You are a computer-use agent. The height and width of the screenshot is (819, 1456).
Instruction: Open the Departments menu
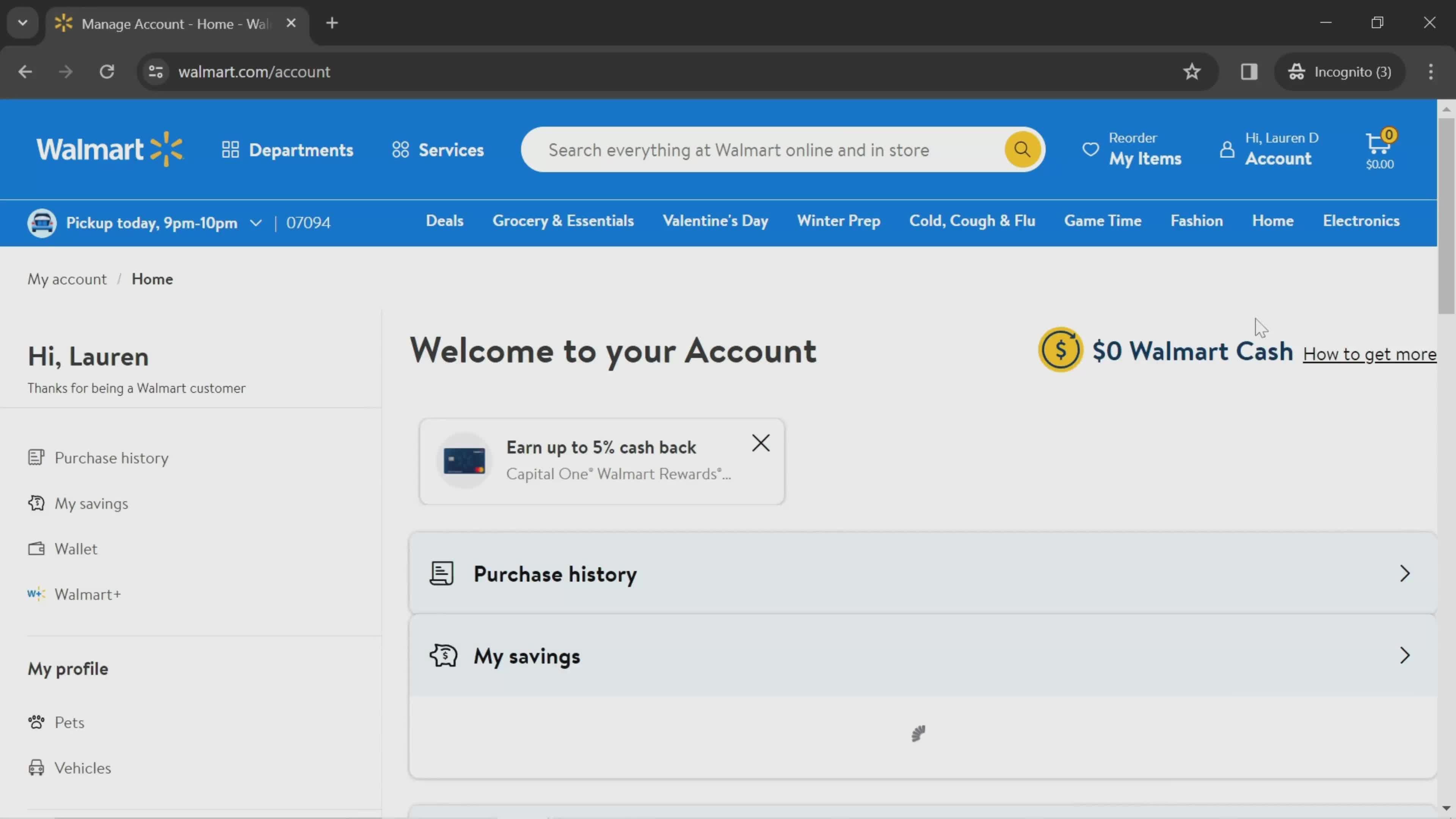287,150
